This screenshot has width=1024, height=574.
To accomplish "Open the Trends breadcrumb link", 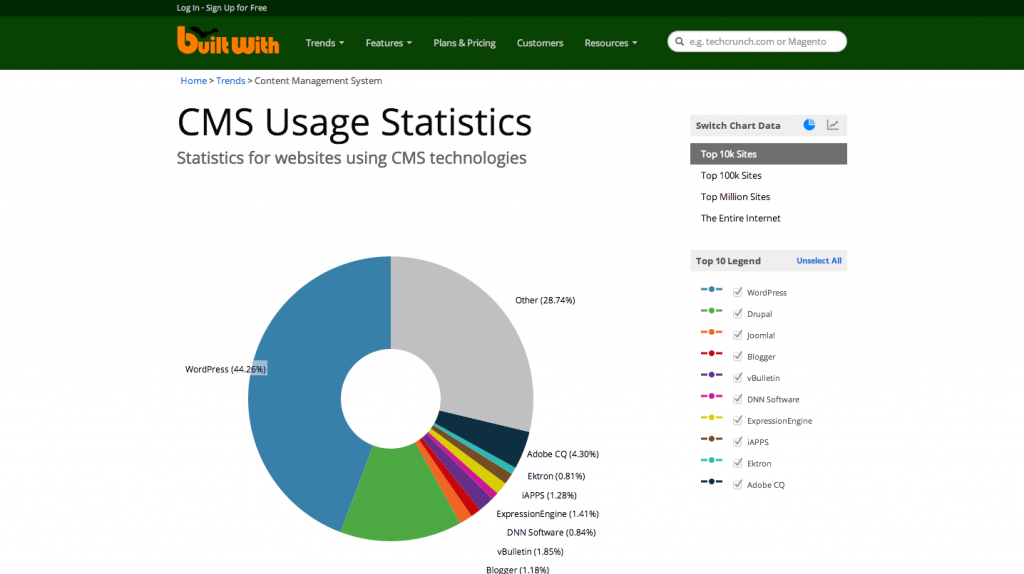I will tap(231, 80).
